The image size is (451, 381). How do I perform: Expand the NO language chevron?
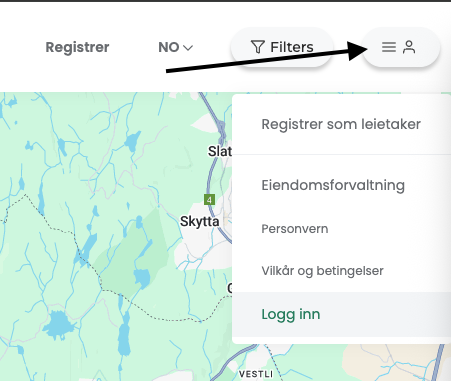188,48
